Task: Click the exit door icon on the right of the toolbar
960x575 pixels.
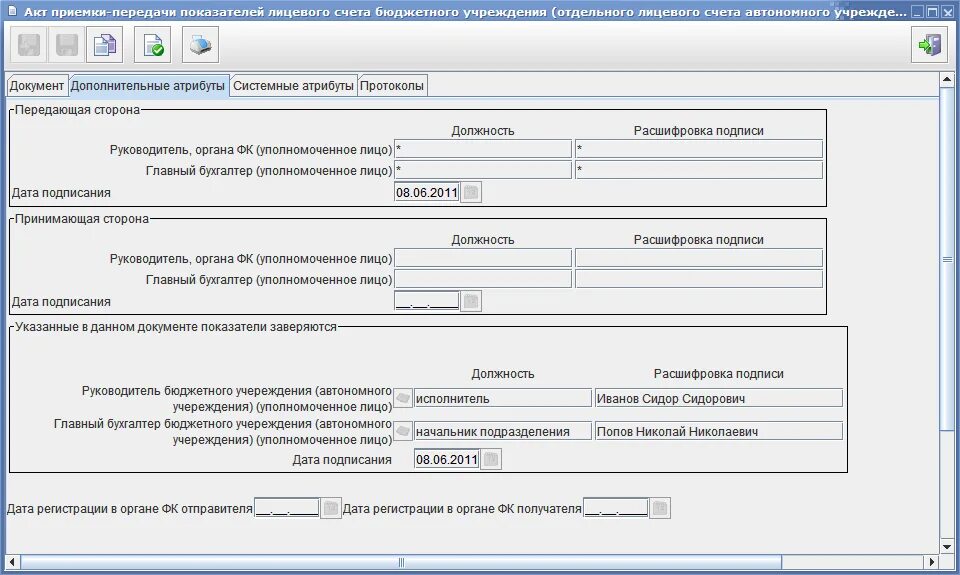Action: coord(929,45)
